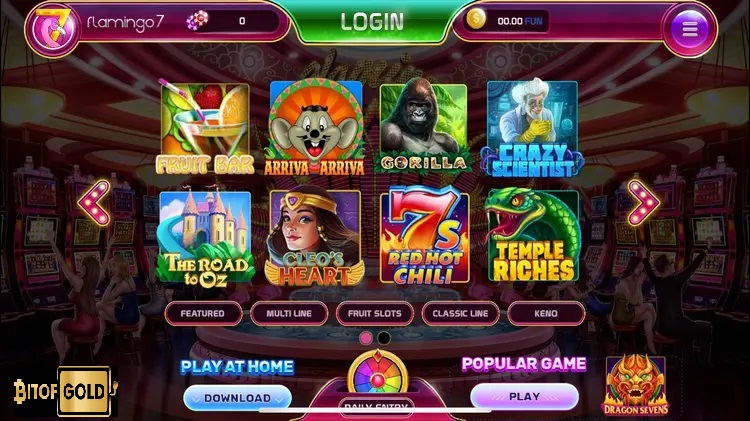Open the Fruit Bar slot game
The width and height of the screenshot is (750, 421).
pos(205,128)
